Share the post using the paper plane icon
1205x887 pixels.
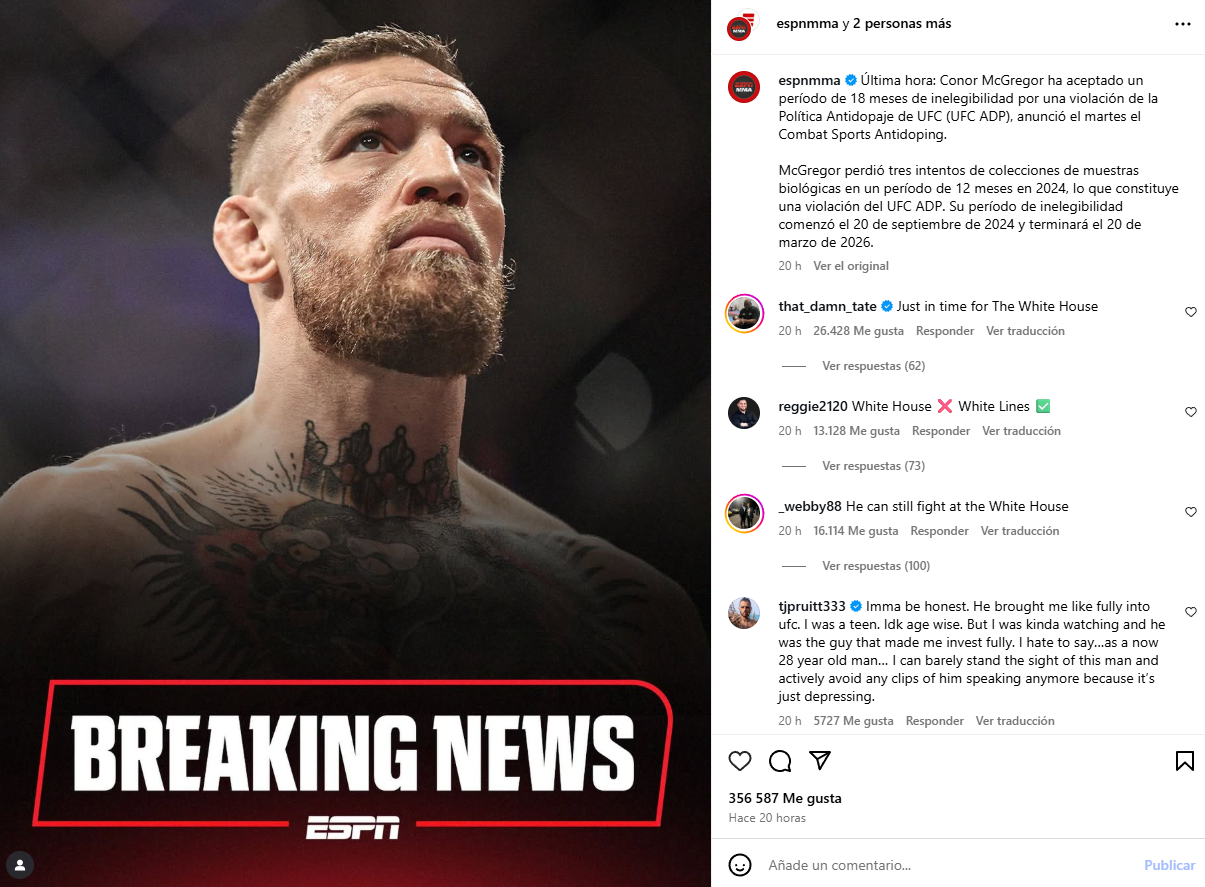coord(820,761)
